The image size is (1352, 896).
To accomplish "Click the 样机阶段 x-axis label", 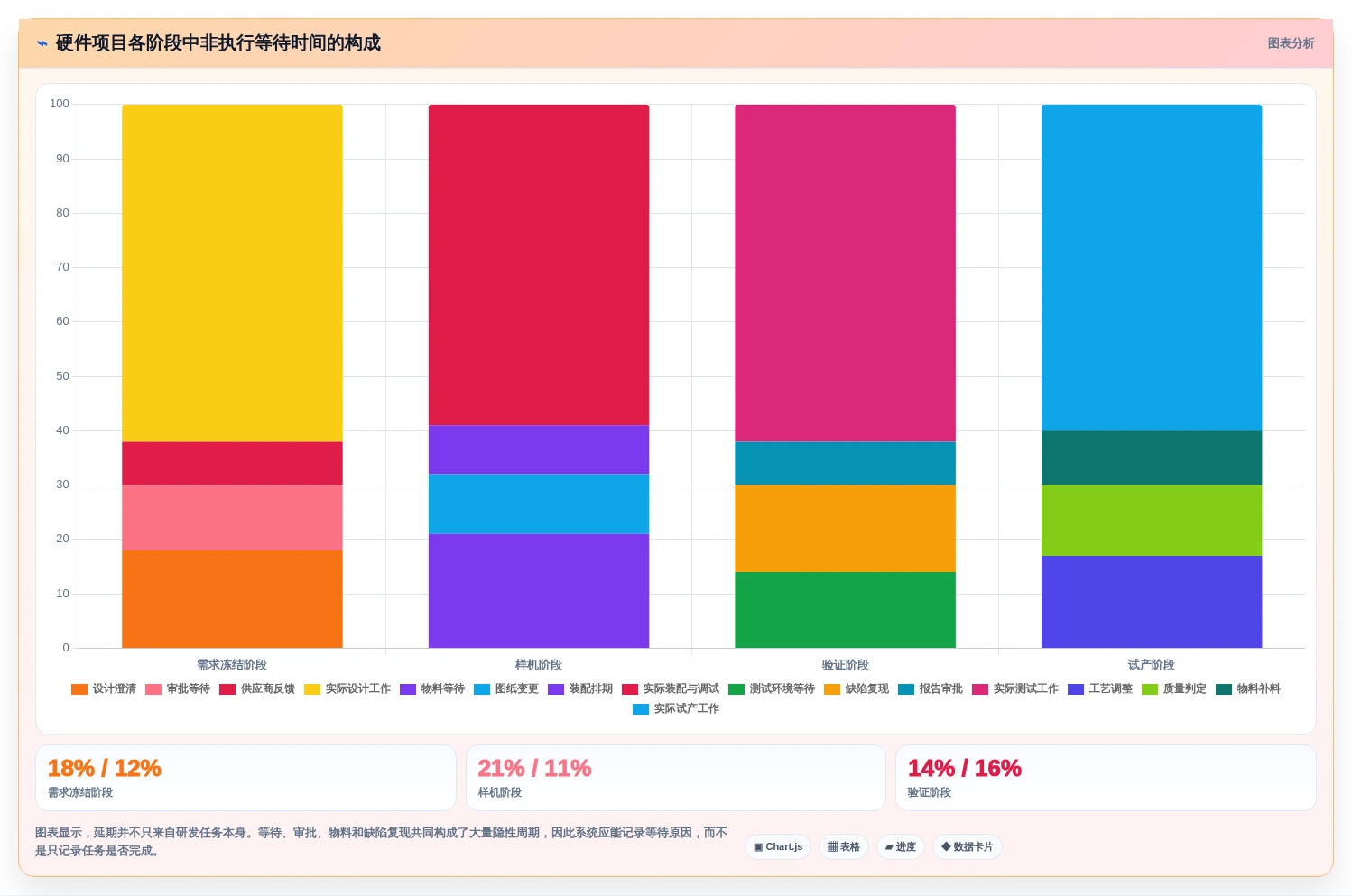I will pos(539,665).
